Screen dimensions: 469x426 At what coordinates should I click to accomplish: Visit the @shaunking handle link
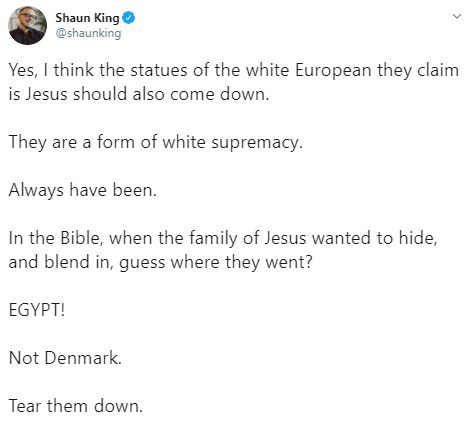click(x=88, y=33)
